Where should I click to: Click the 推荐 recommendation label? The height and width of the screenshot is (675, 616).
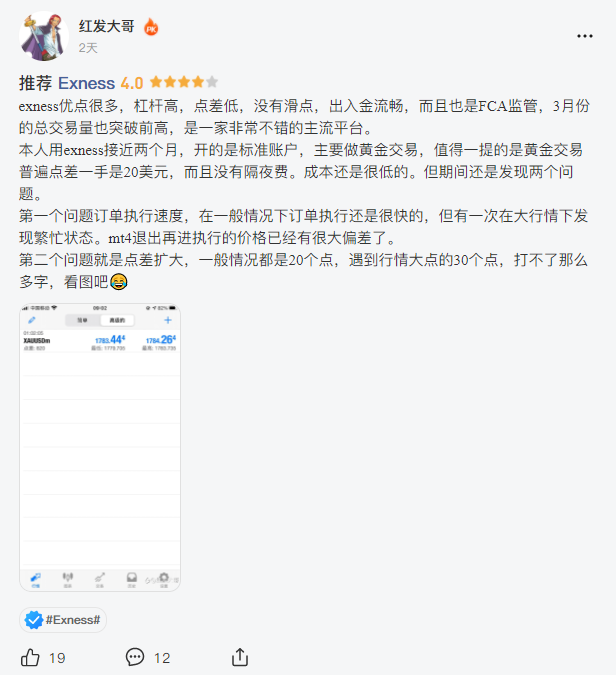click(35, 83)
